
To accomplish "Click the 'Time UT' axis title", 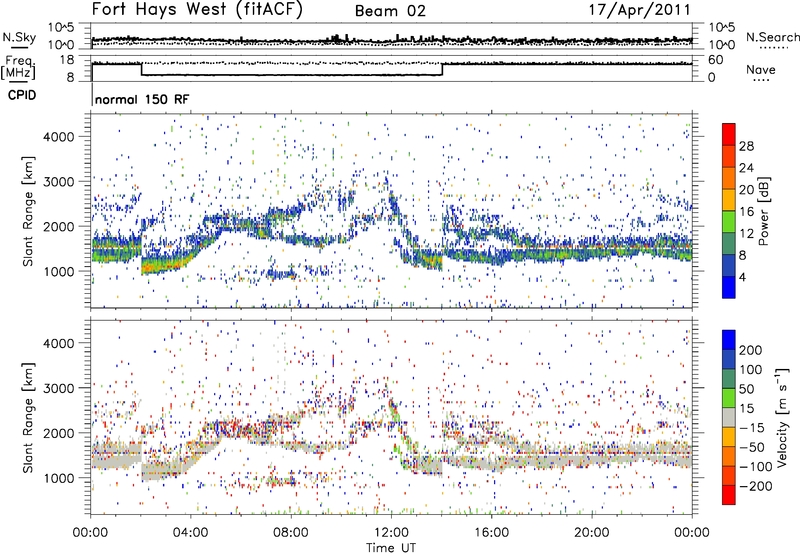I will tap(391, 547).
